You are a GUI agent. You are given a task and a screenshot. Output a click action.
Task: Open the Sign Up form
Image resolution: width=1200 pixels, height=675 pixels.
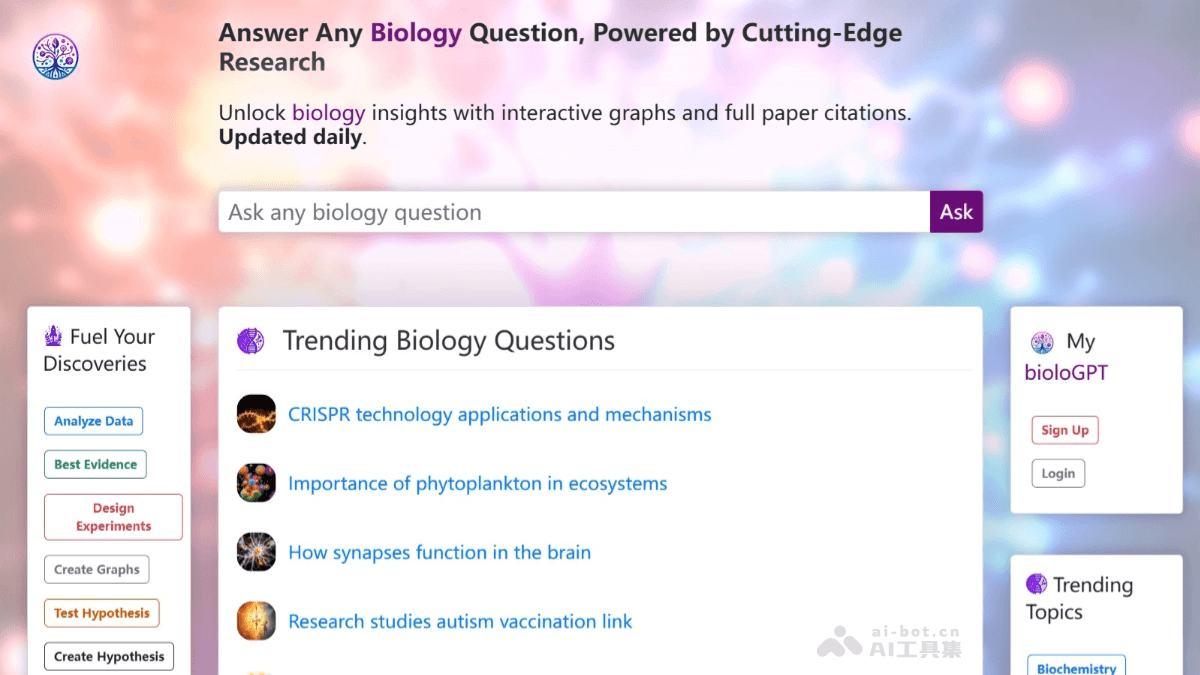pos(1064,429)
